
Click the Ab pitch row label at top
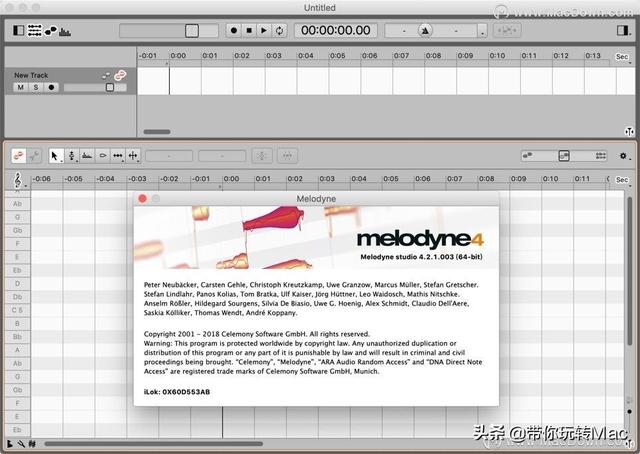[17, 204]
